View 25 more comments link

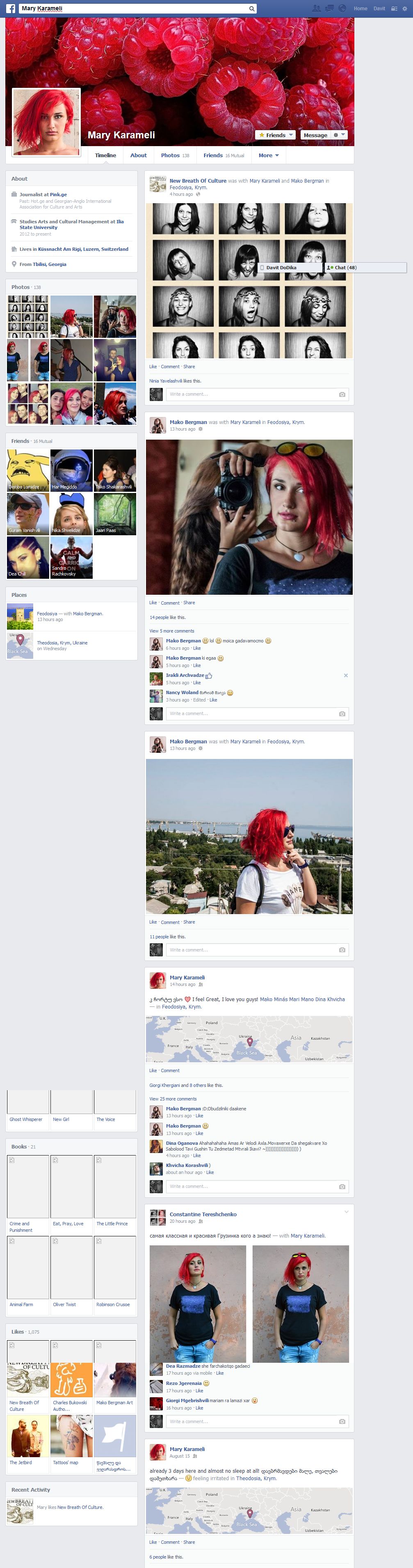pyautogui.click(x=173, y=1099)
